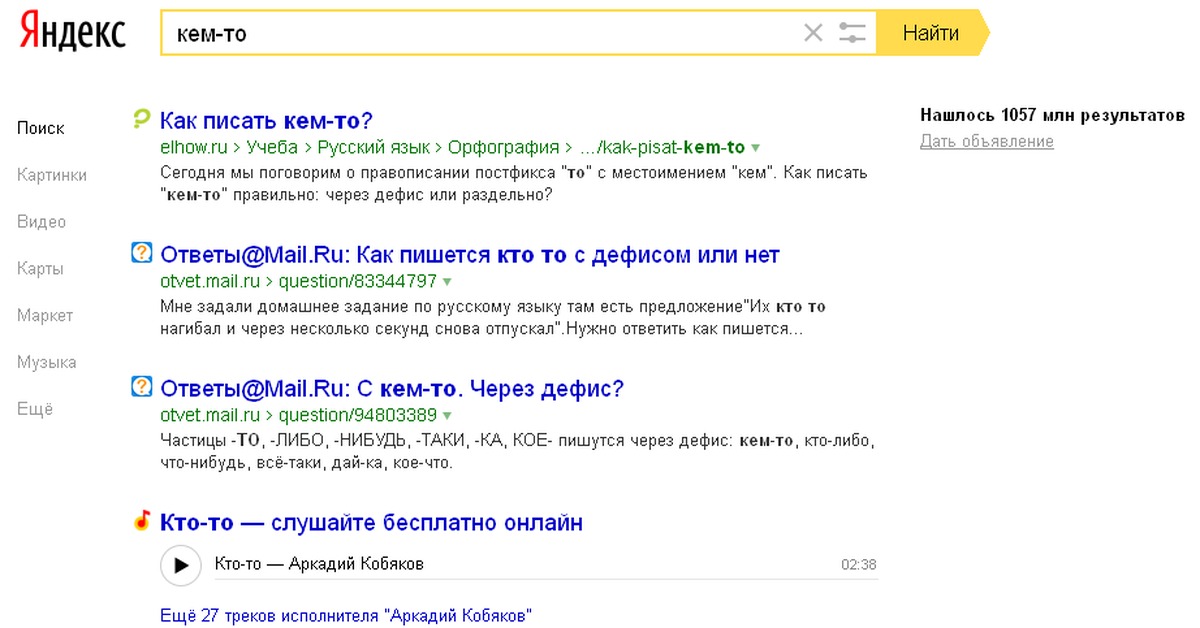The width and height of the screenshot is (1200, 628).
Task: Expand the elhow.ru URL breadcrumb arrow
Action: [x=756, y=146]
